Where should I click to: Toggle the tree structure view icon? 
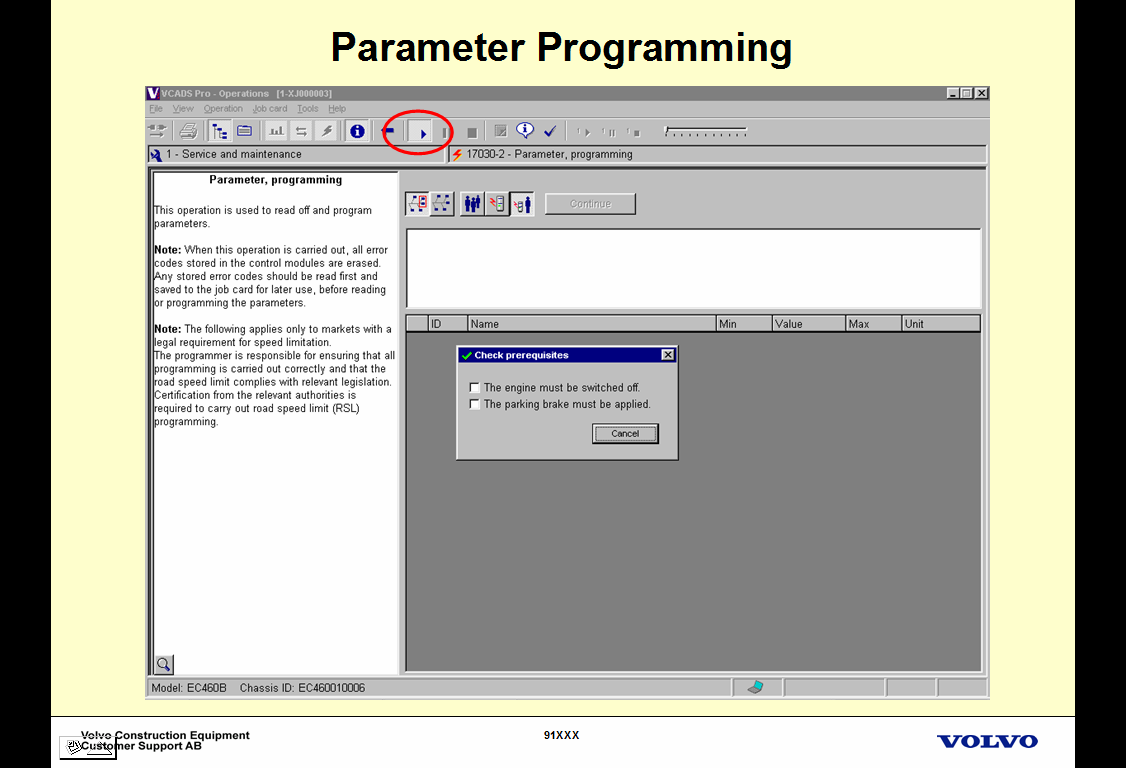click(219, 131)
